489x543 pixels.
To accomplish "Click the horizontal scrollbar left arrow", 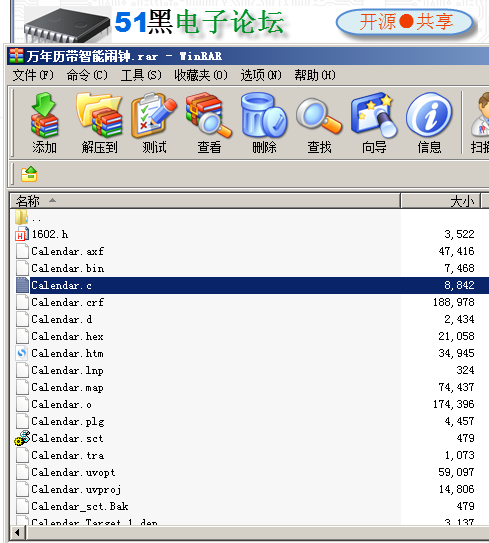I will pos(18,532).
